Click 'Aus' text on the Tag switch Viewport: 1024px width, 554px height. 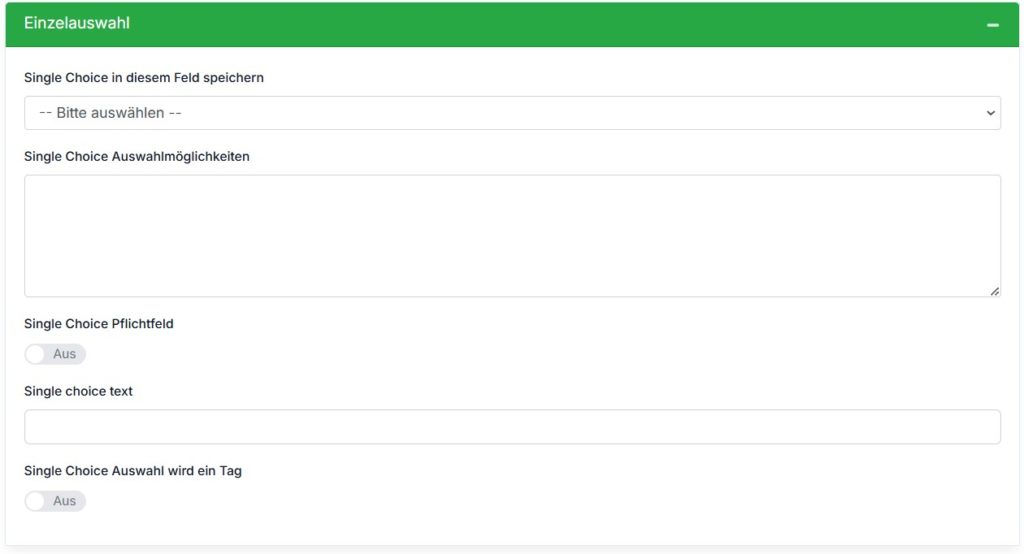tap(64, 501)
